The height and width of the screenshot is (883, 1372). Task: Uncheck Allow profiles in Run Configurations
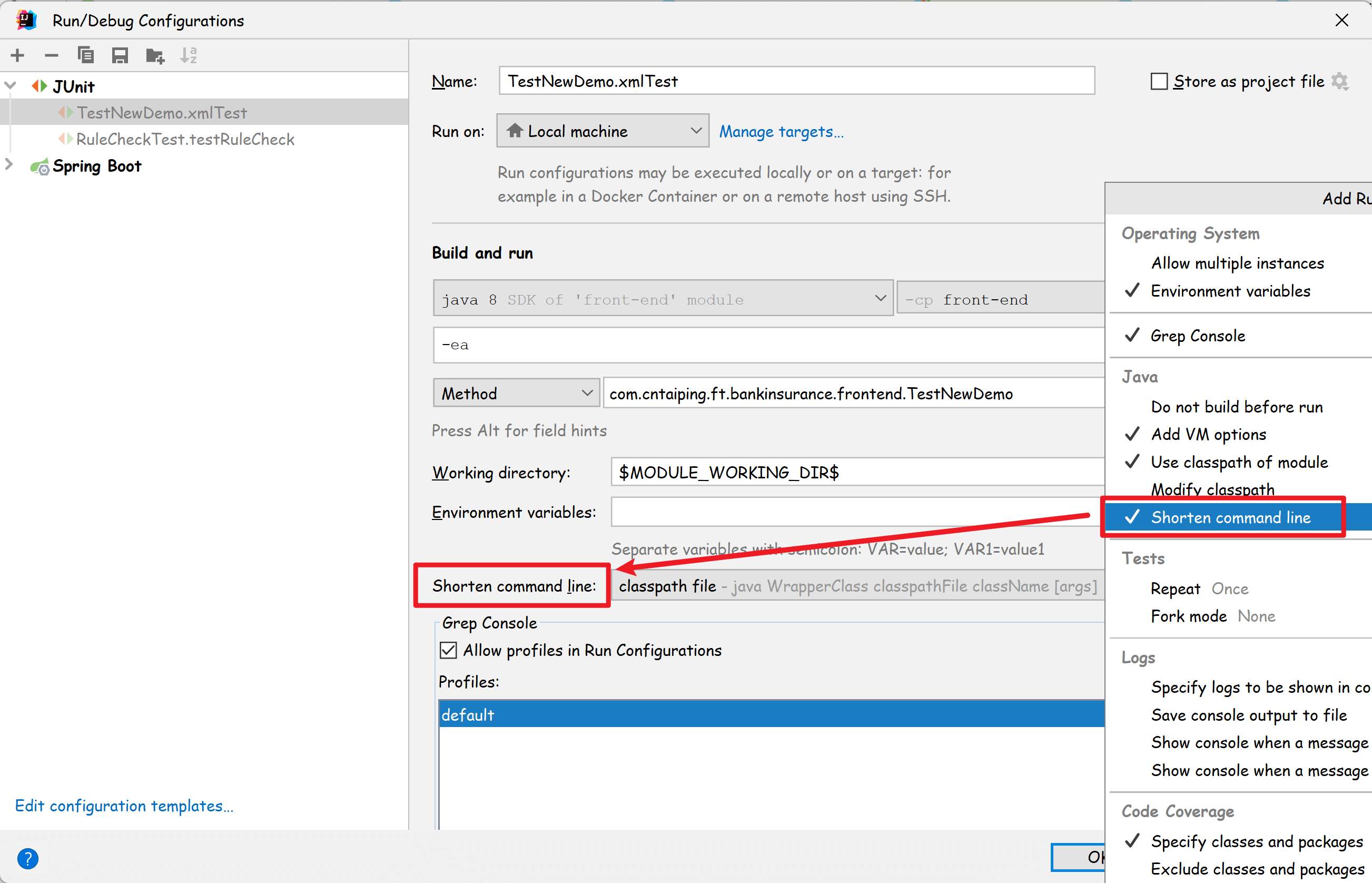pos(448,650)
